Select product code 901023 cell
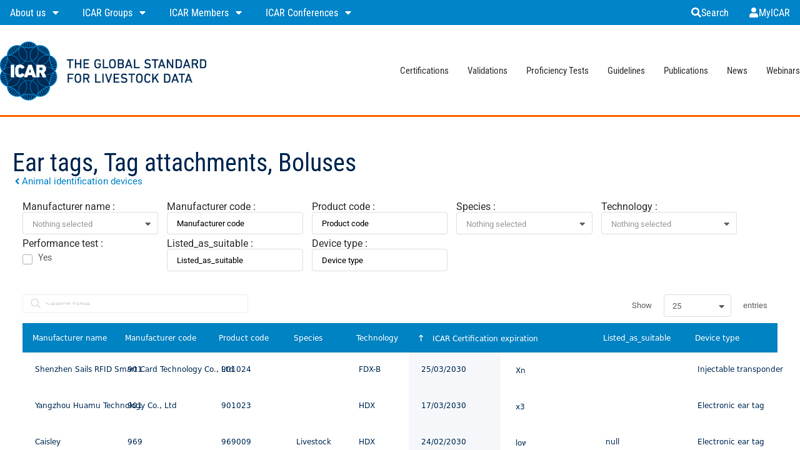The width and height of the screenshot is (800, 450). coord(236,406)
